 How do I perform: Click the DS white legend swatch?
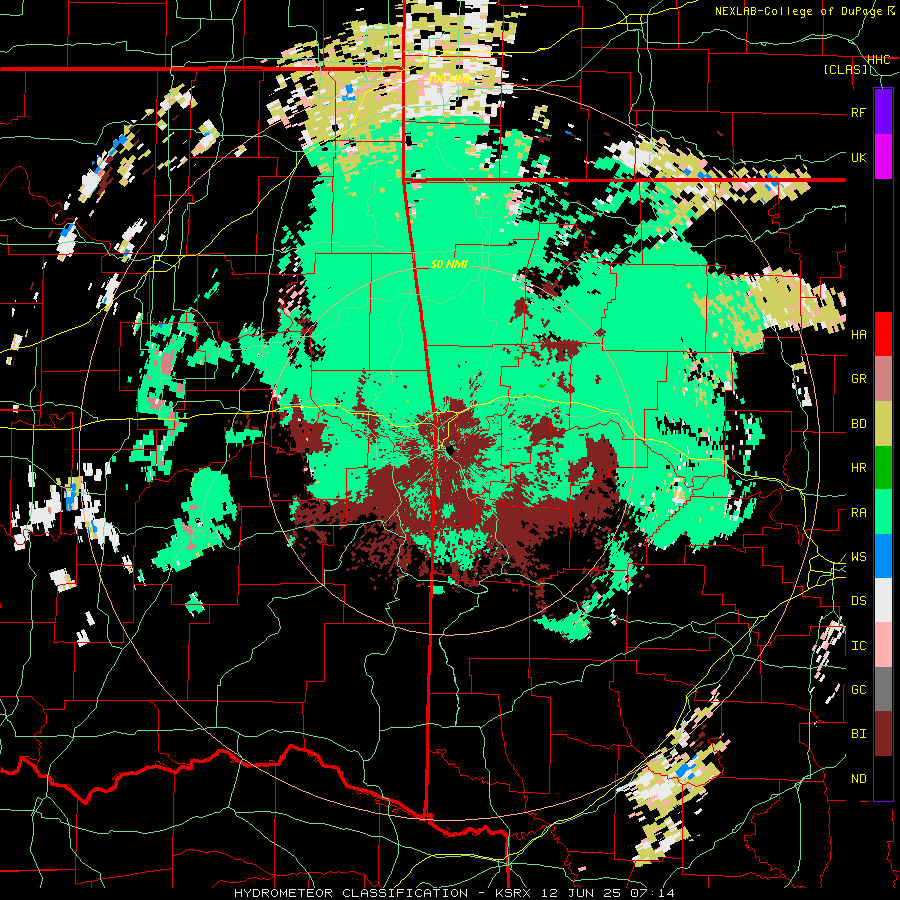coord(883,600)
